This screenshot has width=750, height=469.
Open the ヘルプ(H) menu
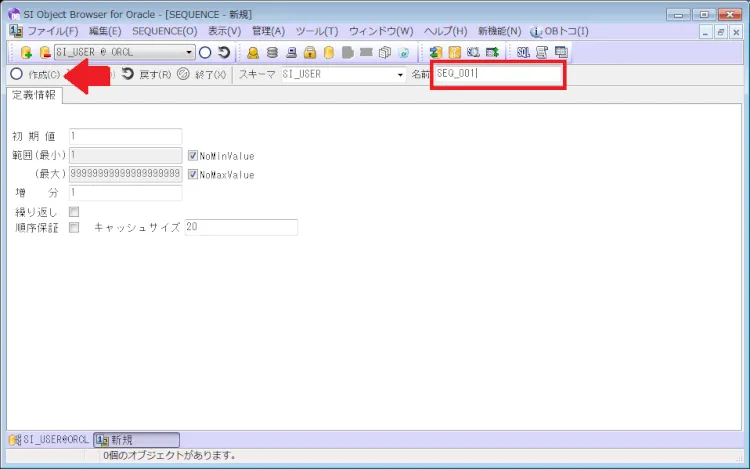(445, 32)
